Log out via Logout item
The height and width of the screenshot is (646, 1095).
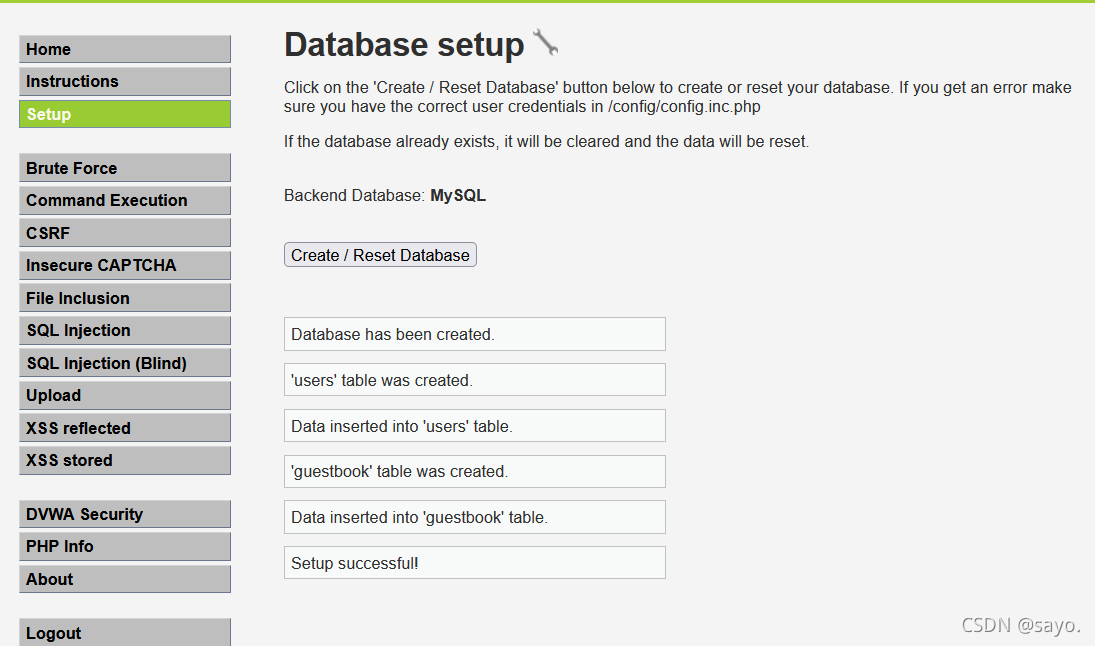(125, 633)
